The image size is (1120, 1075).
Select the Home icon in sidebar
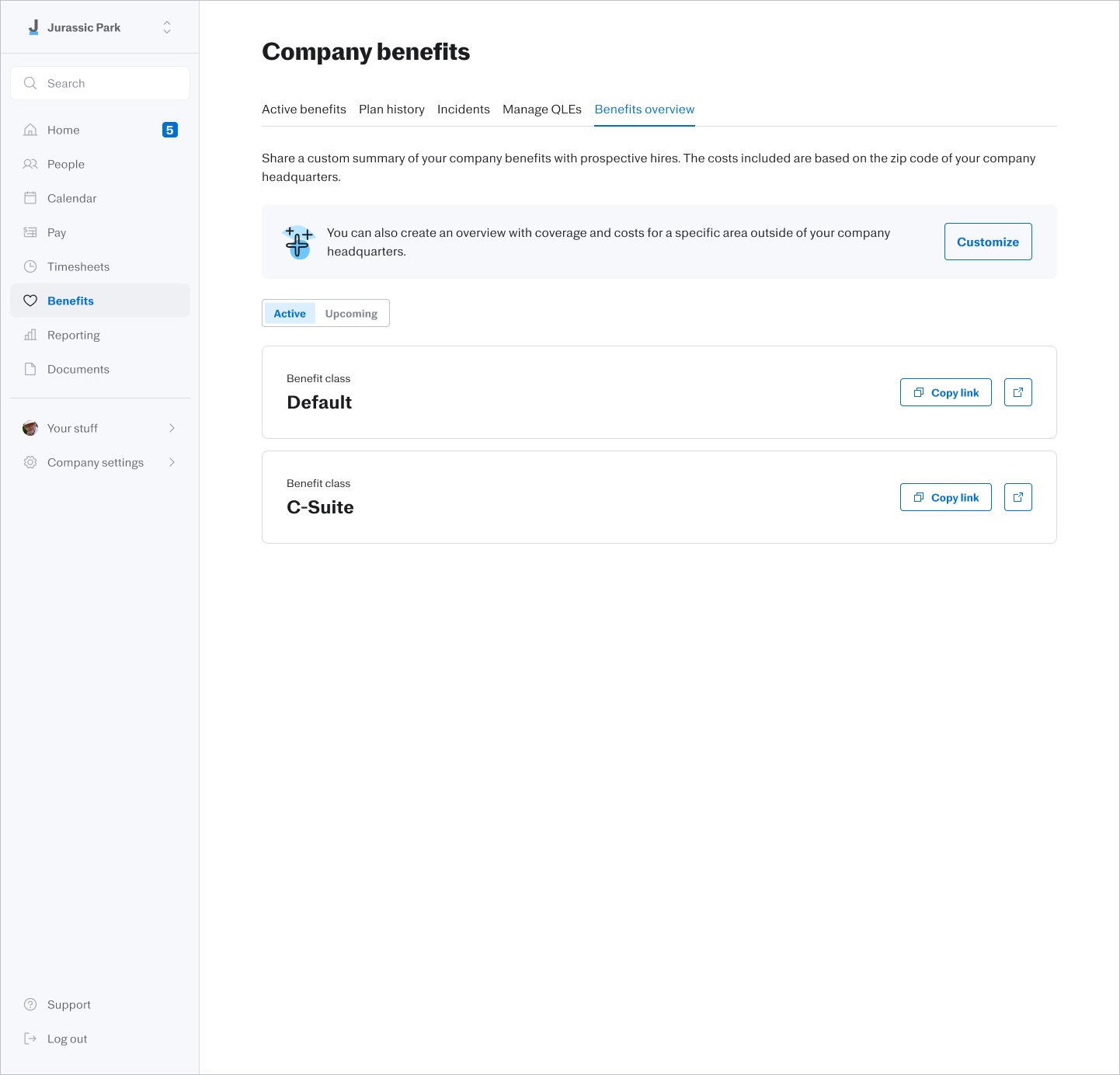coord(30,130)
